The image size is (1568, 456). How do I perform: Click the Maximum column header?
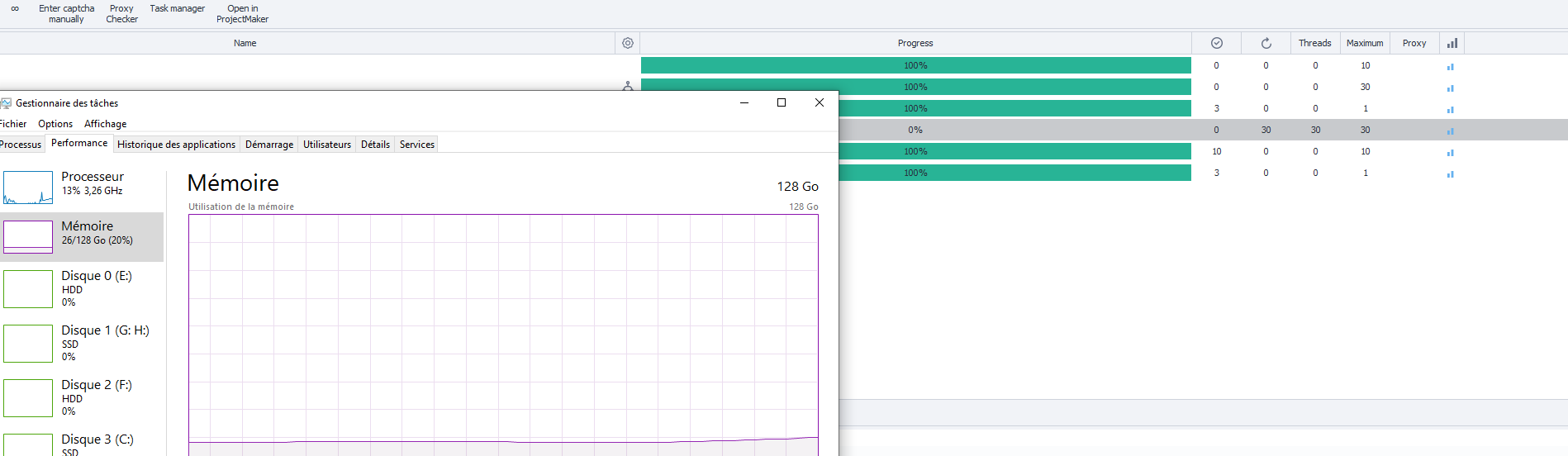1365,43
